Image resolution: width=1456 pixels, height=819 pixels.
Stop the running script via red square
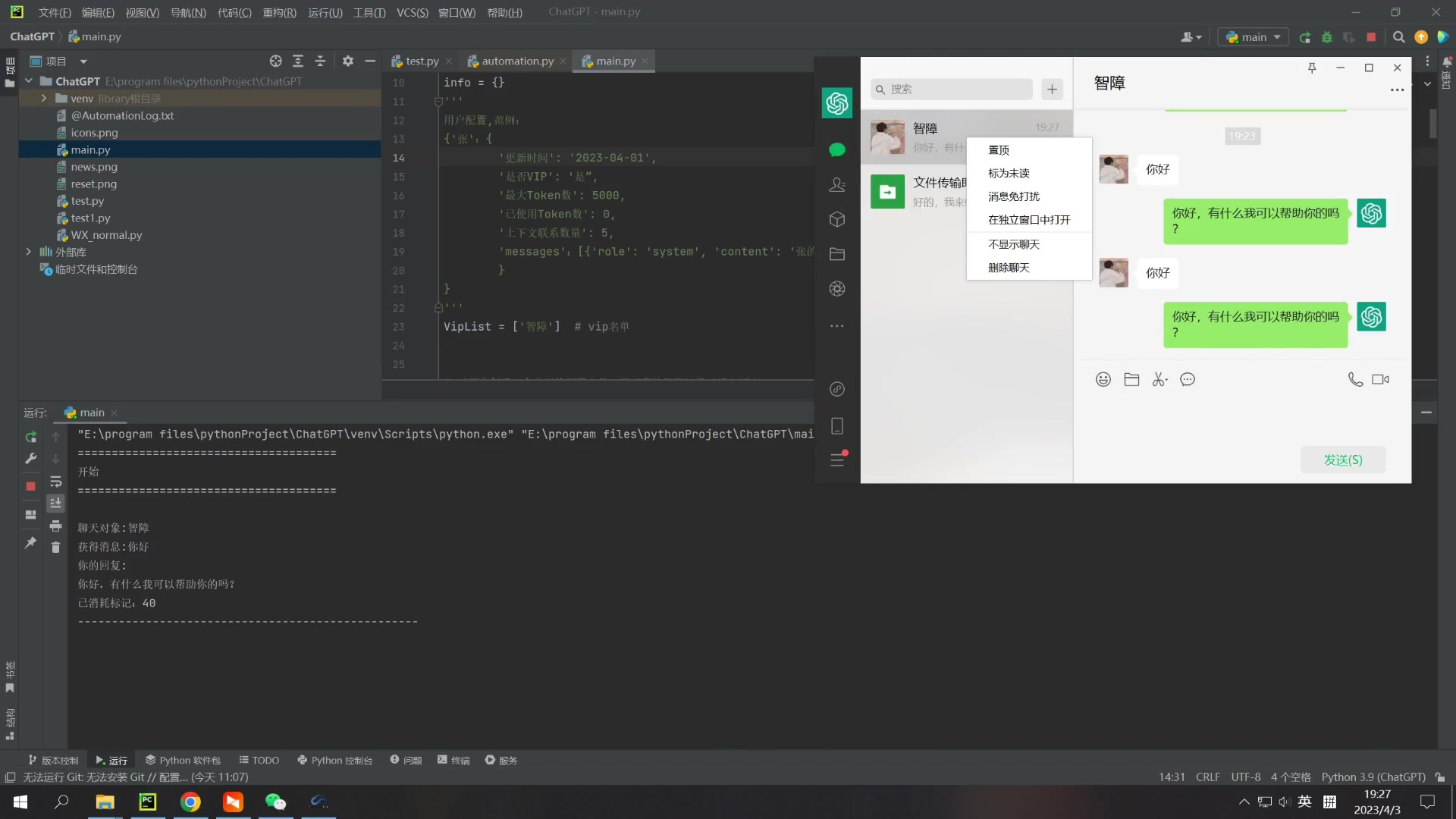tap(31, 486)
